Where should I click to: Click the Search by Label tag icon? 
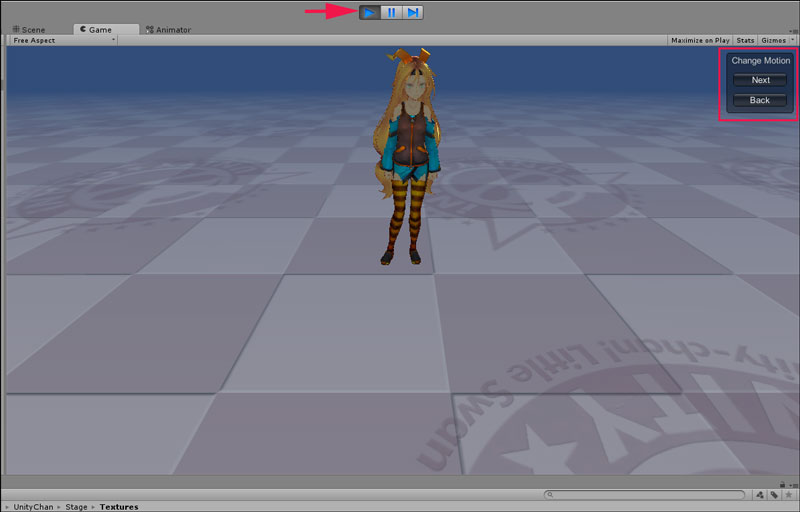[774, 495]
